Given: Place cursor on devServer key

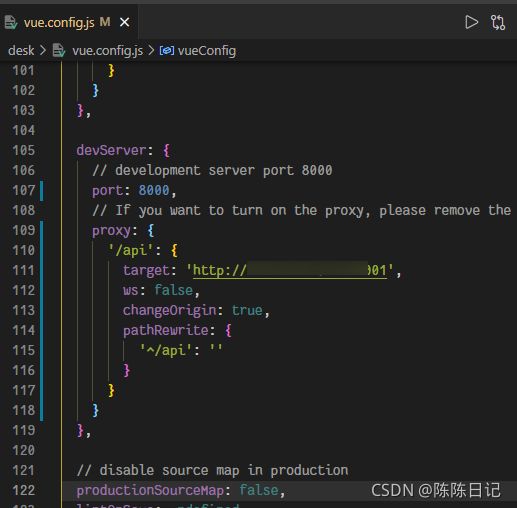Looking at the screenshot, I should 111,150.
